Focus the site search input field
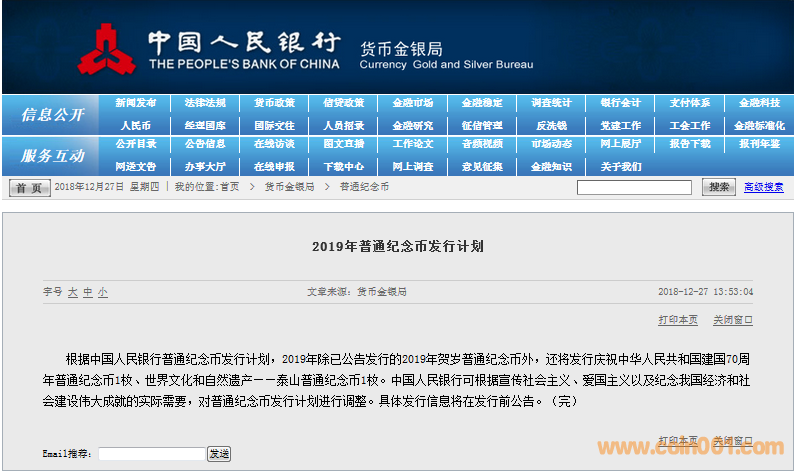This screenshot has width=797, height=474. pos(634,187)
